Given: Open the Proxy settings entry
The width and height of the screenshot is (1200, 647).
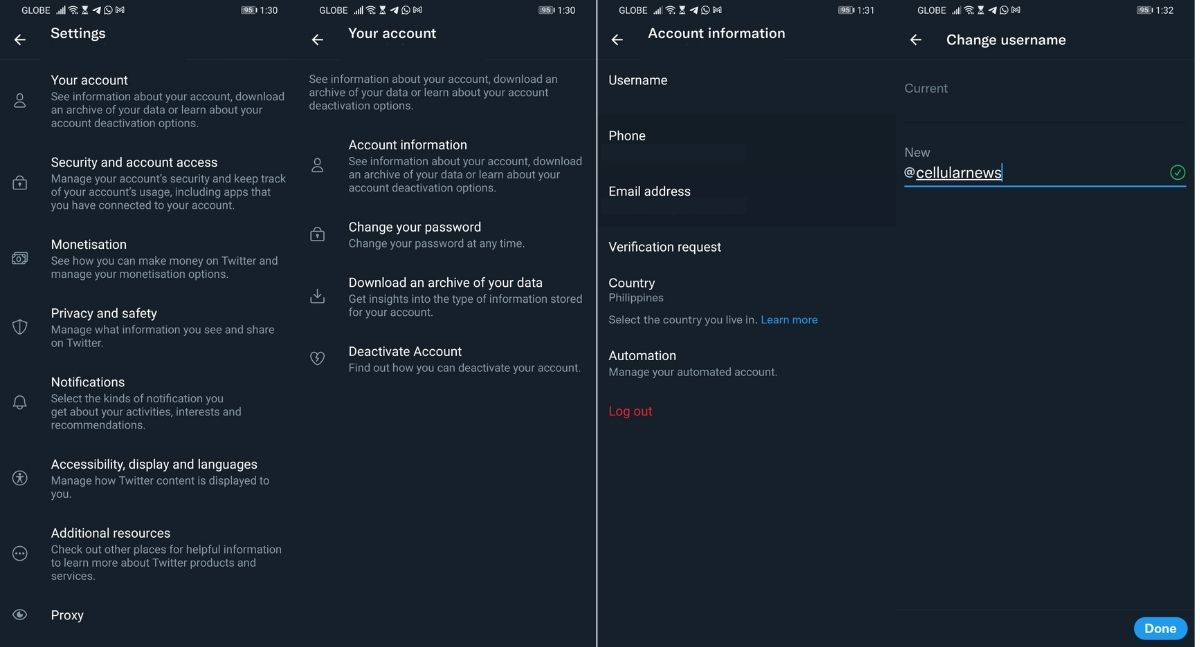Looking at the screenshot, I should point(67,615).
